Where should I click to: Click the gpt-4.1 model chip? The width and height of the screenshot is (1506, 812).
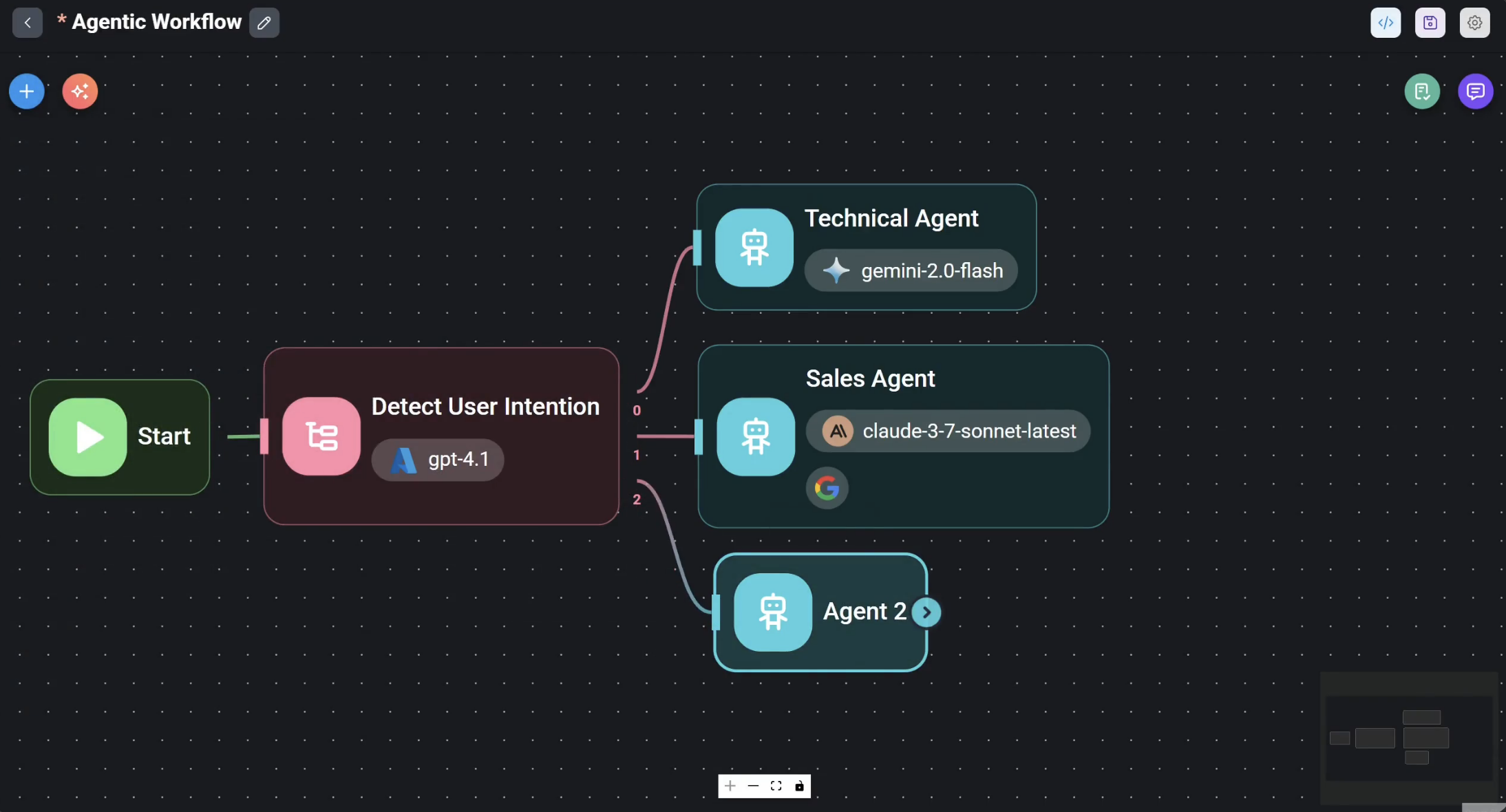click(438, 460)
